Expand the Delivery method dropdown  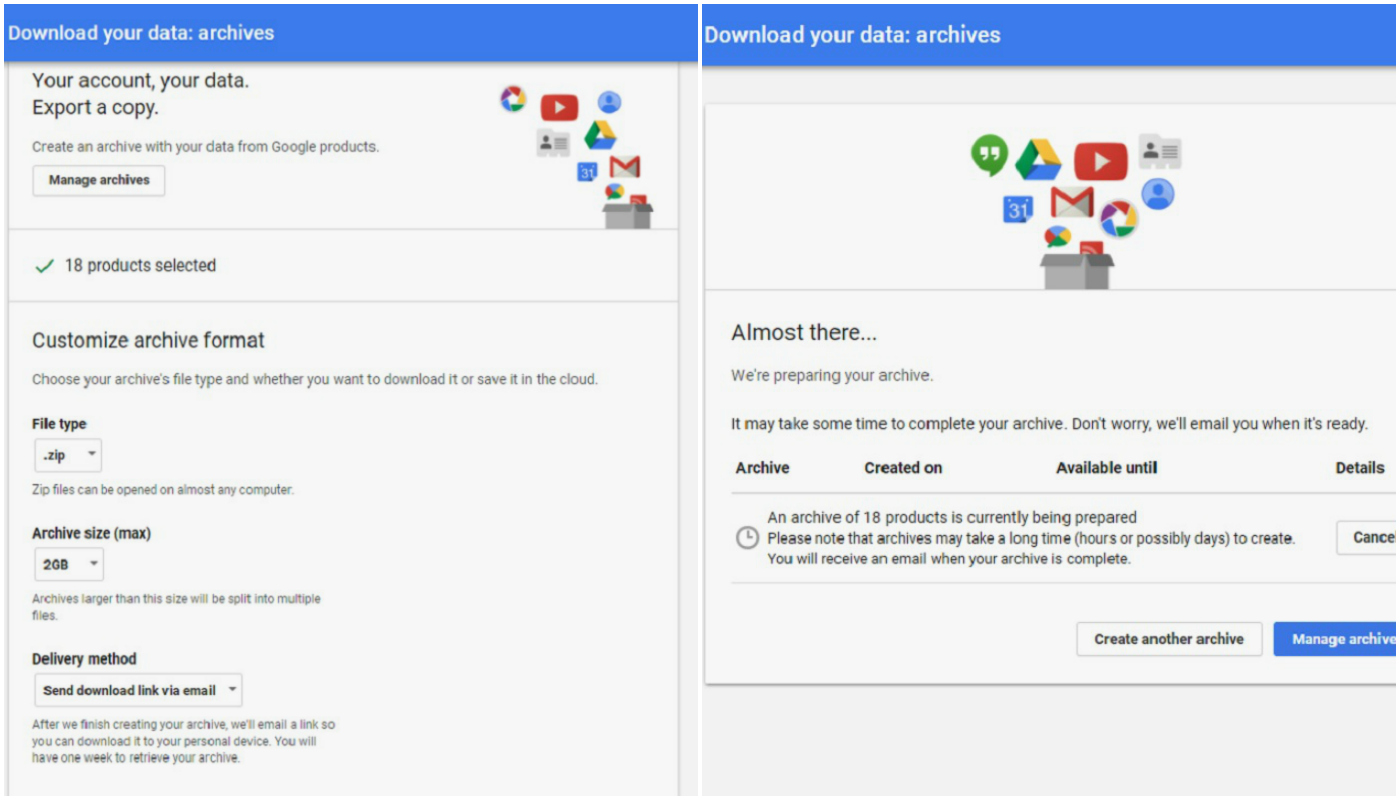click(138, 690)
